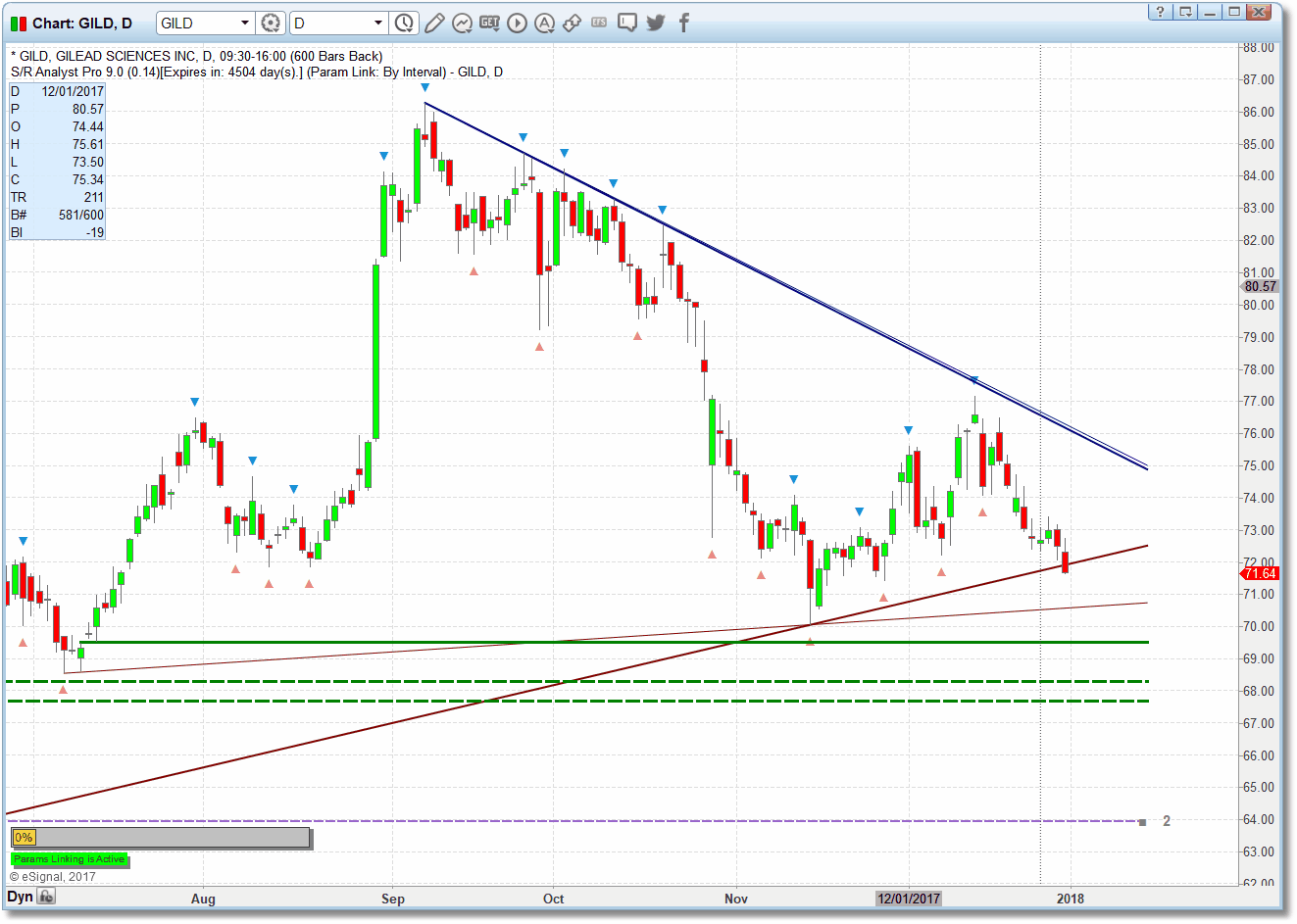Click the chart window red-green bars icon
The image size is (1297, 924).
coord(19,23)
